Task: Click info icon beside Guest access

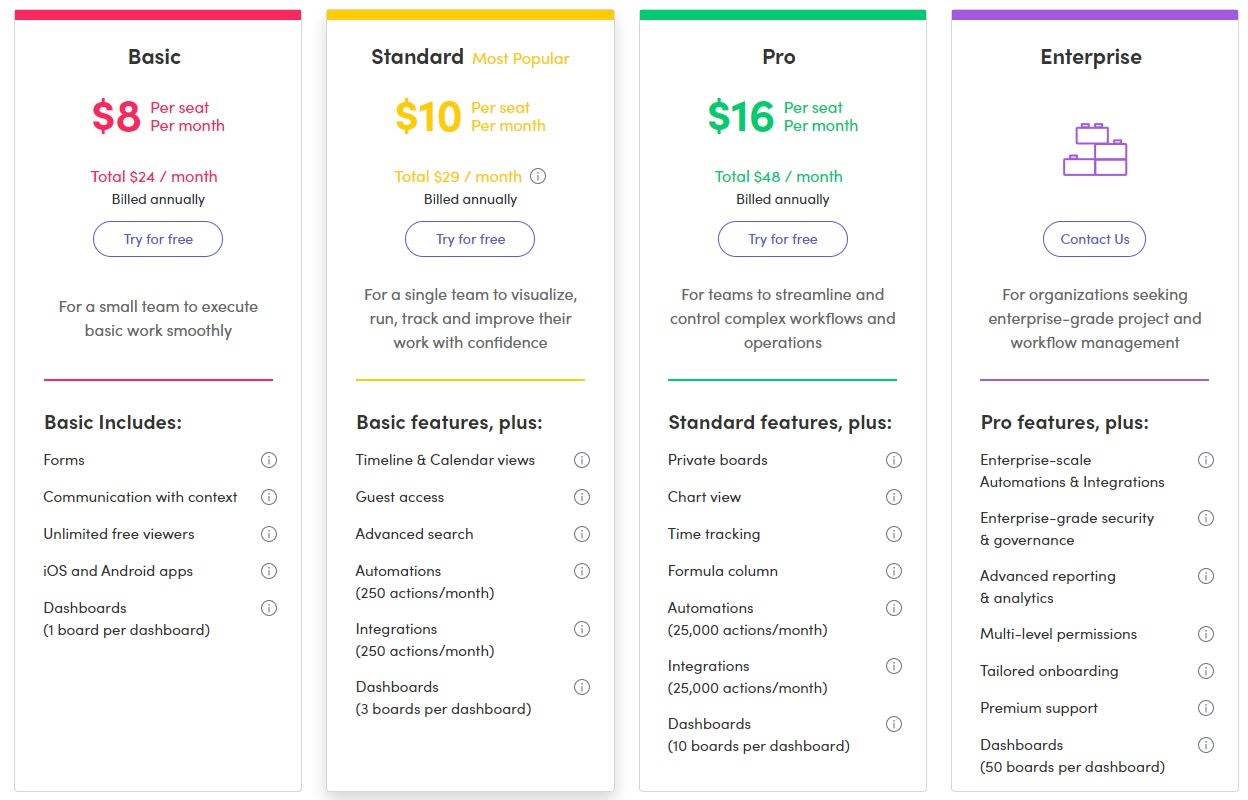Action: (582, 497)
